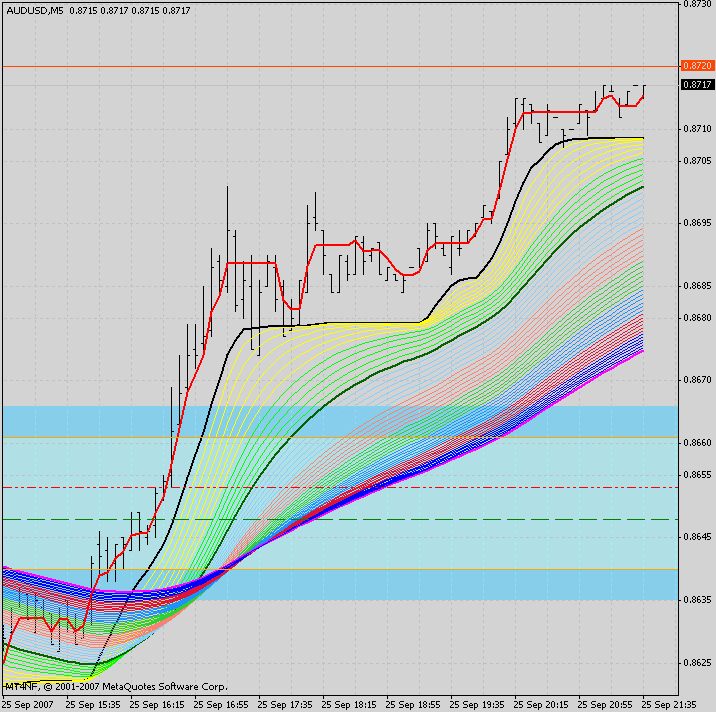Click the black 0.8717 current price tag
The width and height of the screenshot is (716, 712).
click(x=697, y=85)
